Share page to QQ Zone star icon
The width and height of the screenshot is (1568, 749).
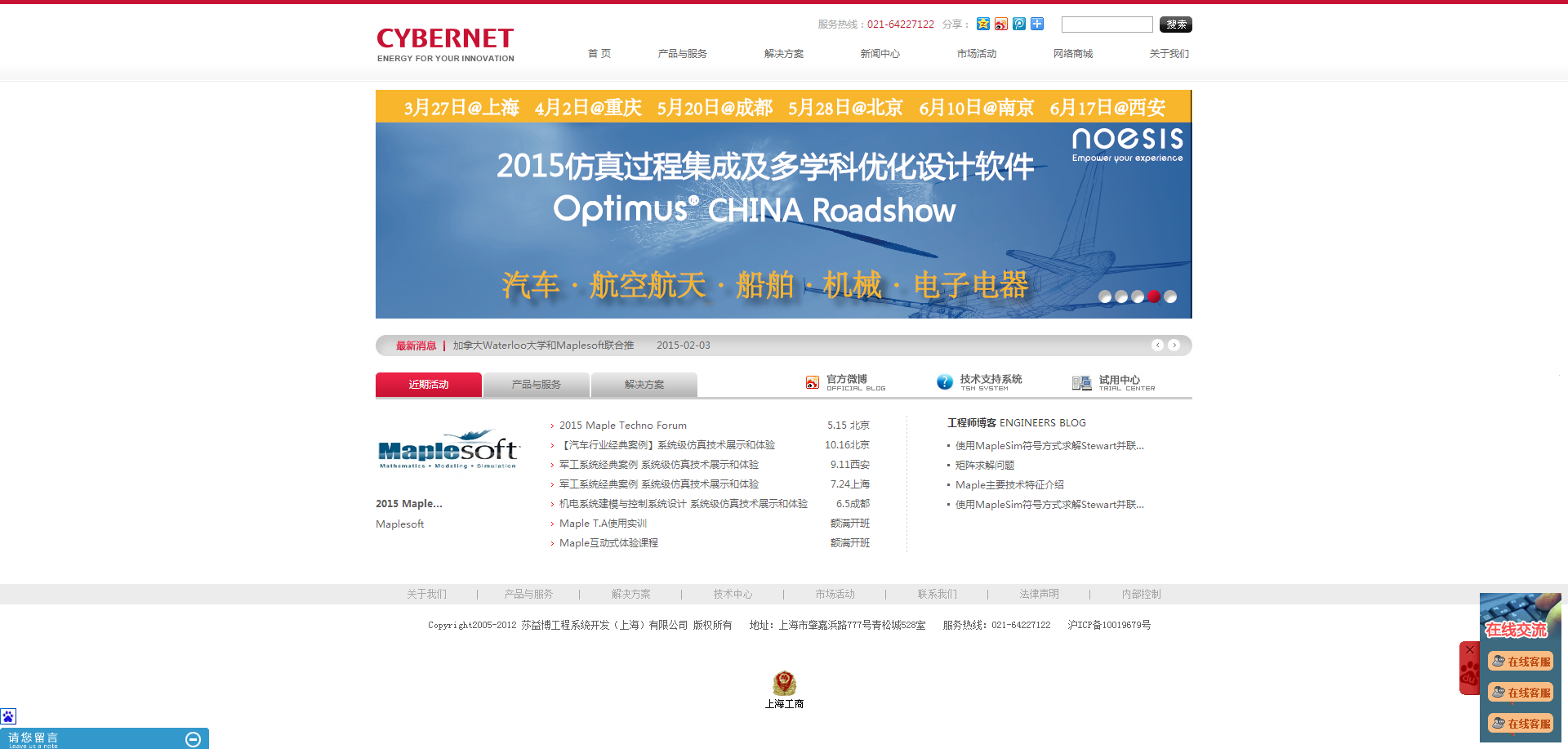[983, 24]
